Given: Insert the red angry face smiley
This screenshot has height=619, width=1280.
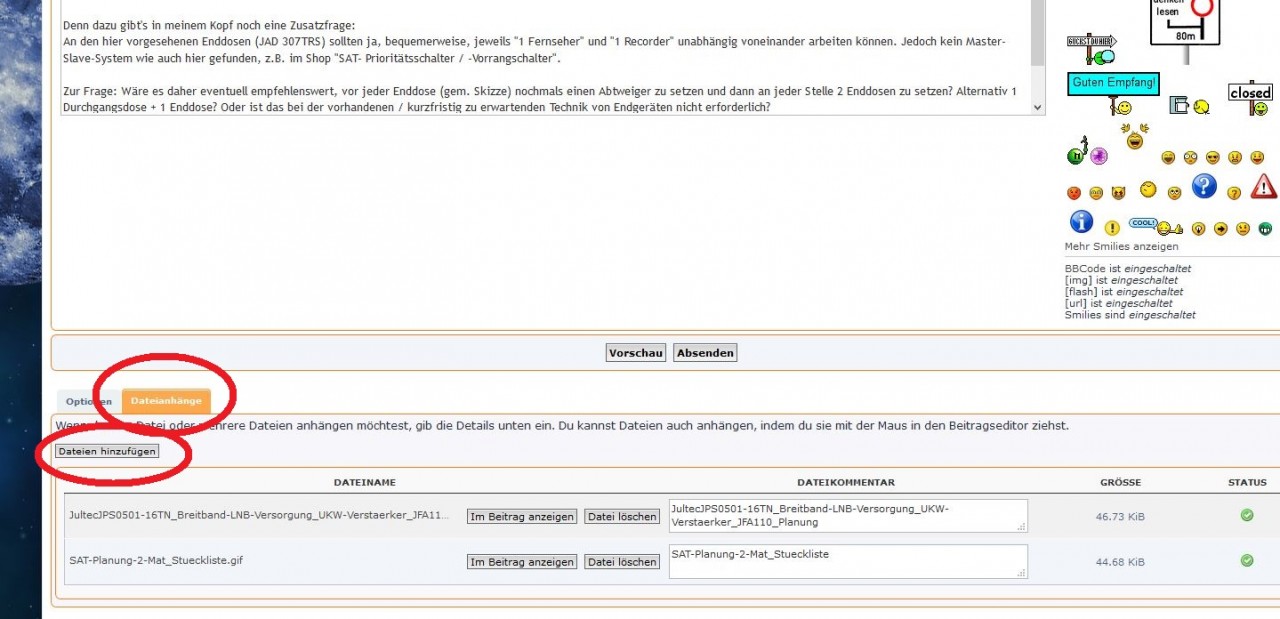Looking at the screenshot, I should tap(1074, 193).
